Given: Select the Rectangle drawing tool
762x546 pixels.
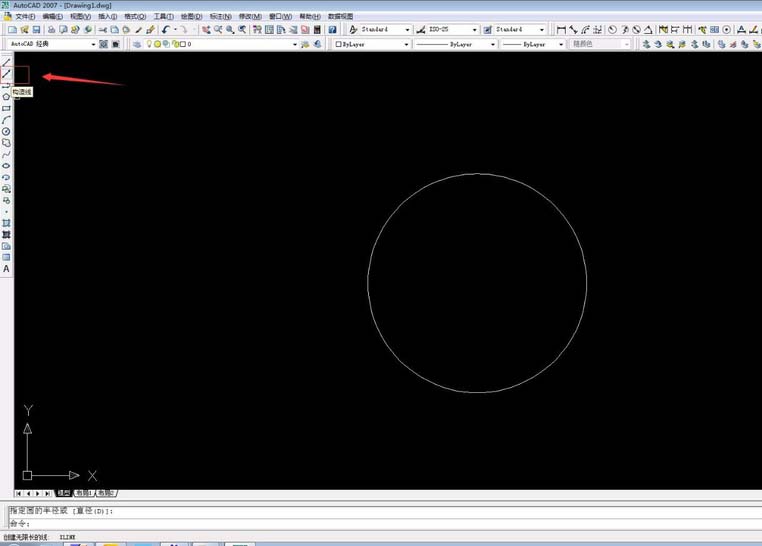Looking at the screenshot, I should click(x=6, y=108).
